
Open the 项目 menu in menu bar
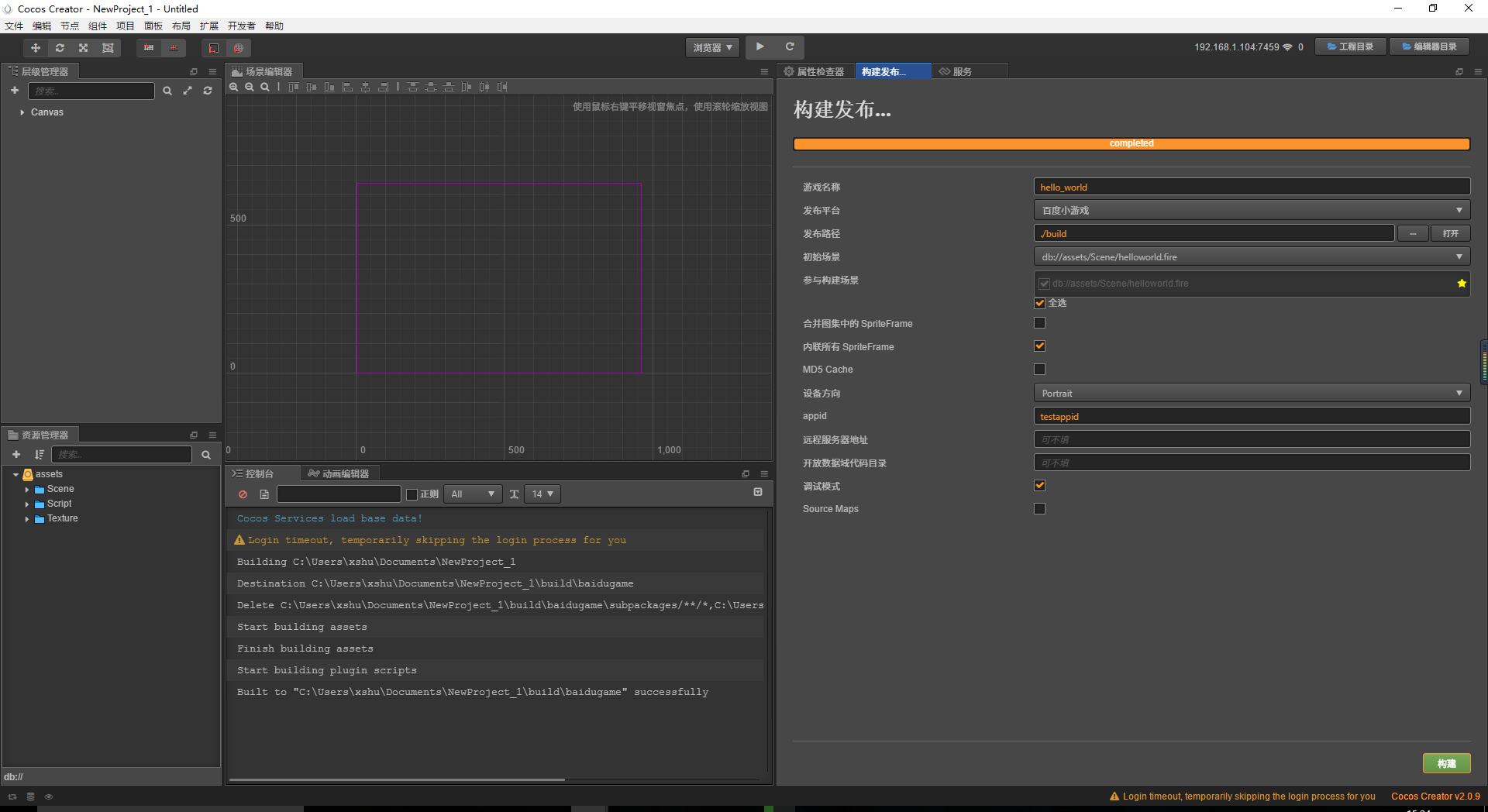coord(125,26)
